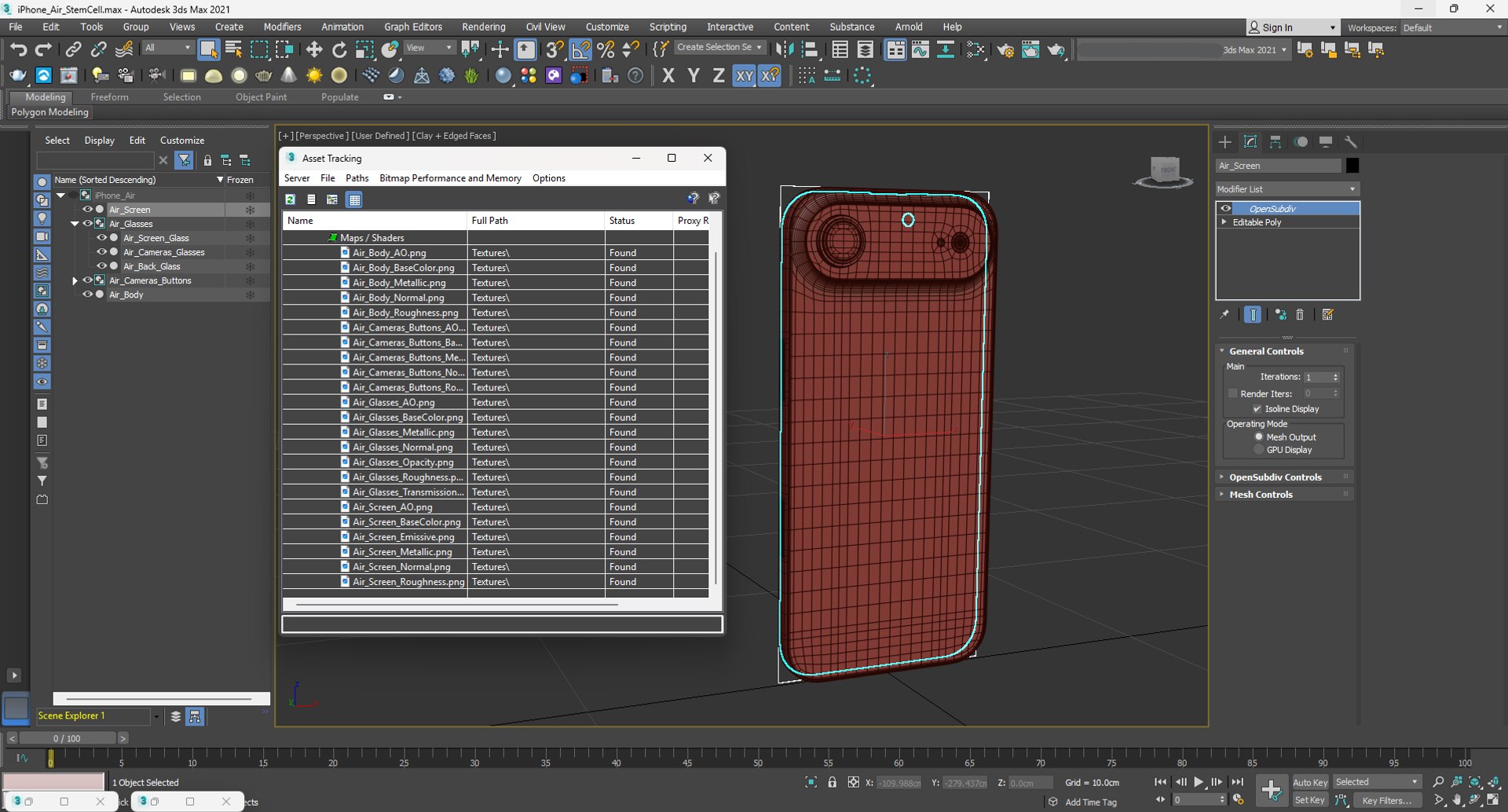Constrain to the XY plane
Screen dimensions: 1508x812
click(744, 75)
